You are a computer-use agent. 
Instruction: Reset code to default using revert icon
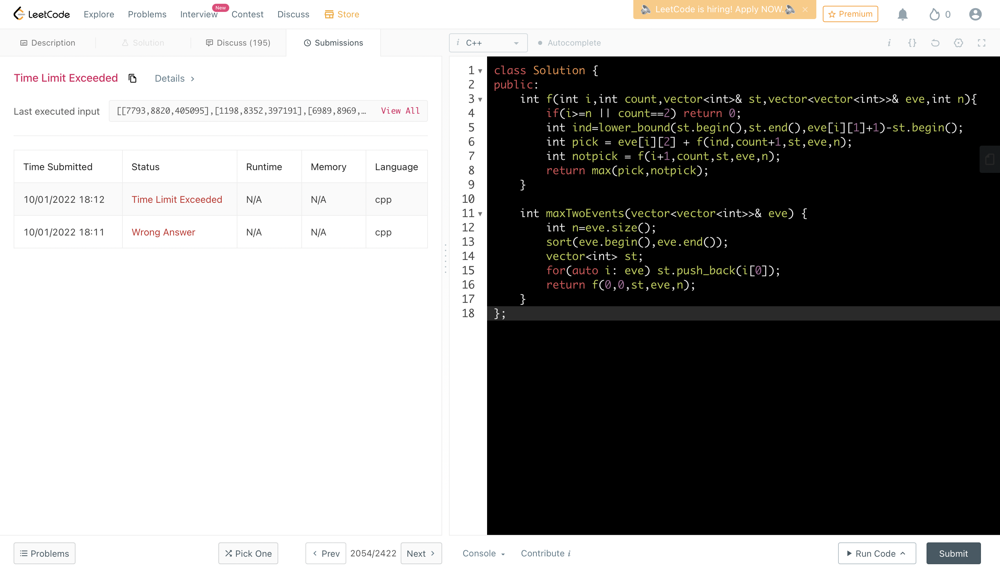[x=935, y=43]
